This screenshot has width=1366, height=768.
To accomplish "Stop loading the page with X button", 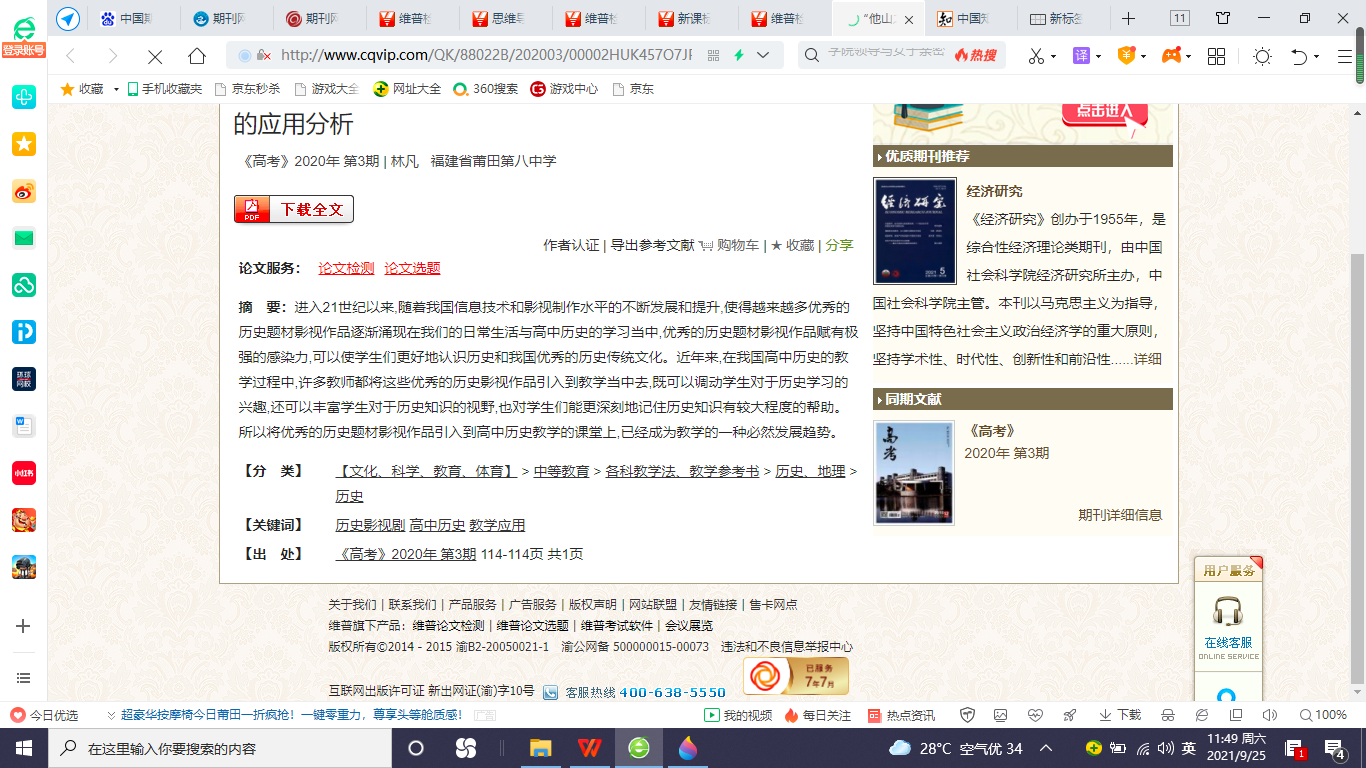I will (x=155, y=56).
